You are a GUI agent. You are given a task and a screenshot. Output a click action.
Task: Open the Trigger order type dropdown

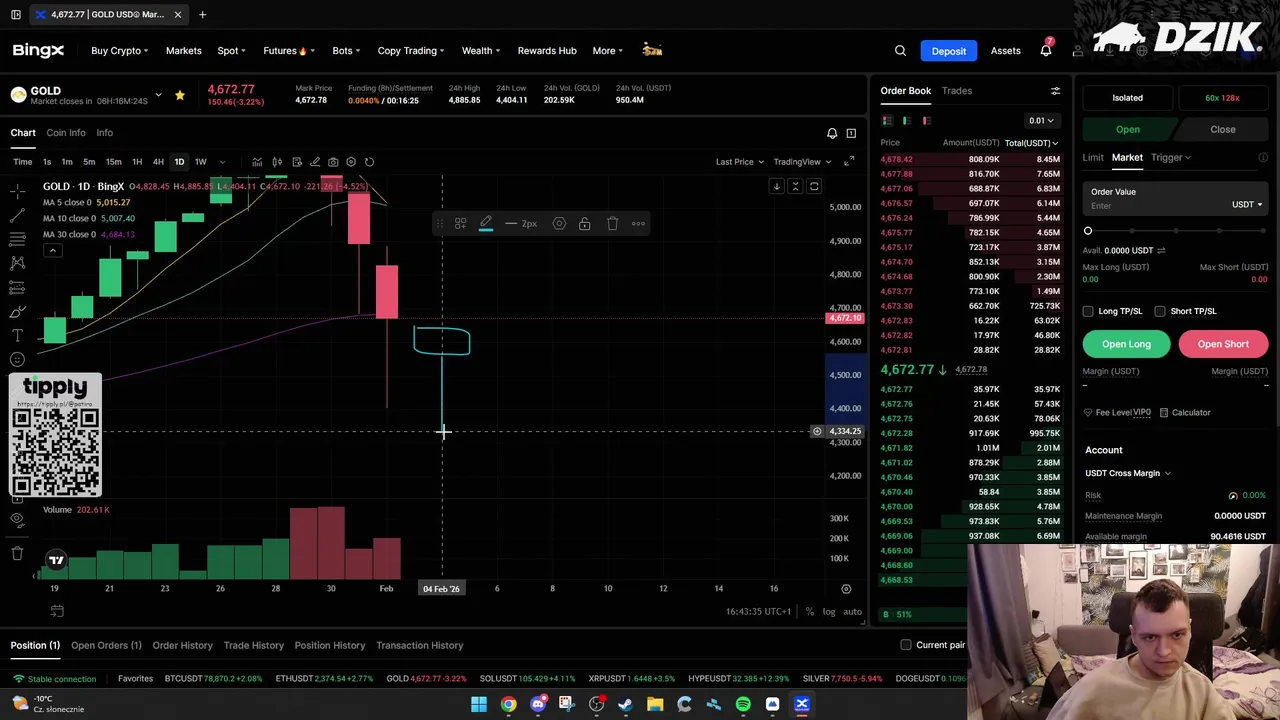1170,157
